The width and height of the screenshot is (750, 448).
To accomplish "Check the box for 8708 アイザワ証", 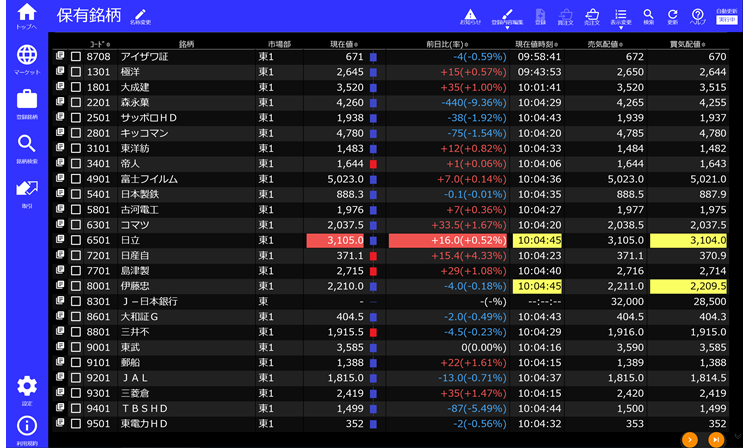I will pos(76,57).
